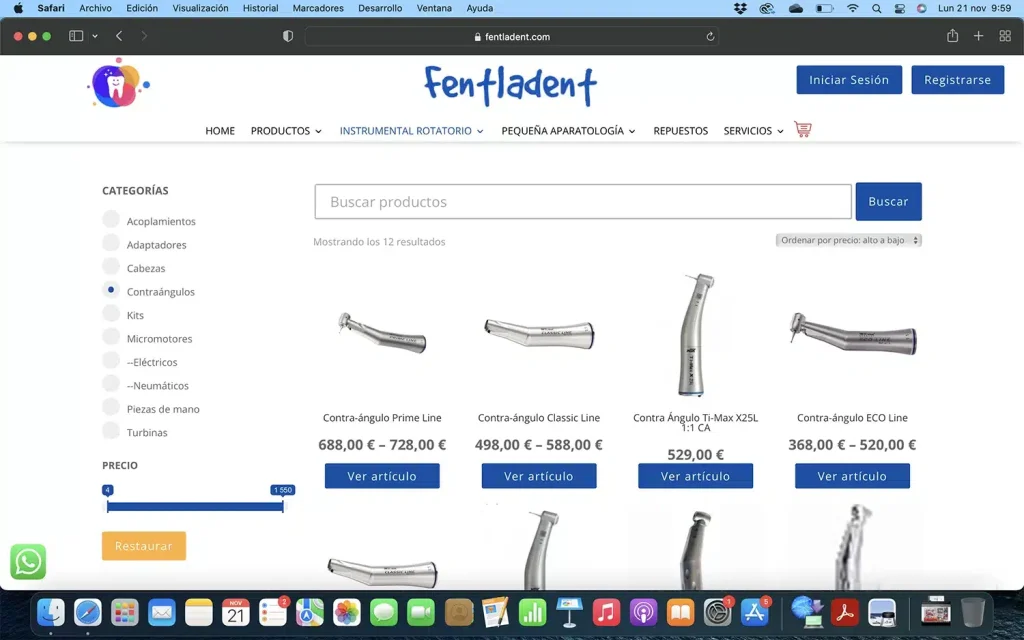The image size is (1024, 640).
Task: Toggle the Safari sidebar icon
Action: 76,36
